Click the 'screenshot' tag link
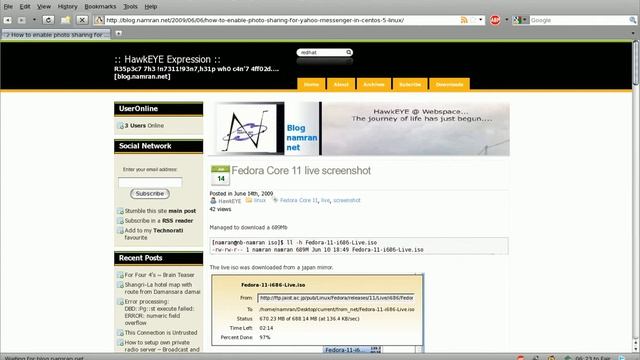This screenshot has height=360, width=640. tap(347, 200)
